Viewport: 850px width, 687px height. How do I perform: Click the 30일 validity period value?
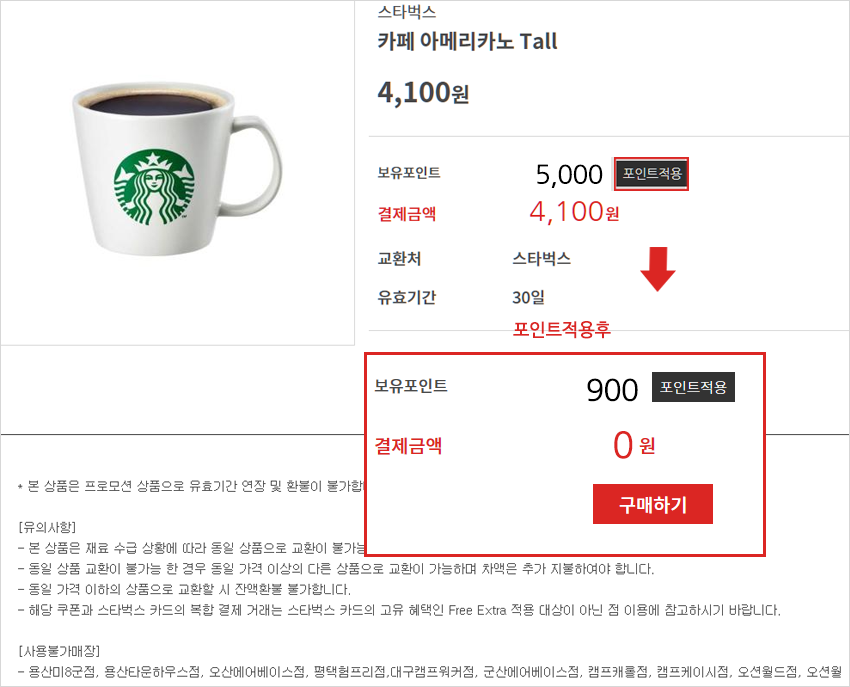coord(528,297)
